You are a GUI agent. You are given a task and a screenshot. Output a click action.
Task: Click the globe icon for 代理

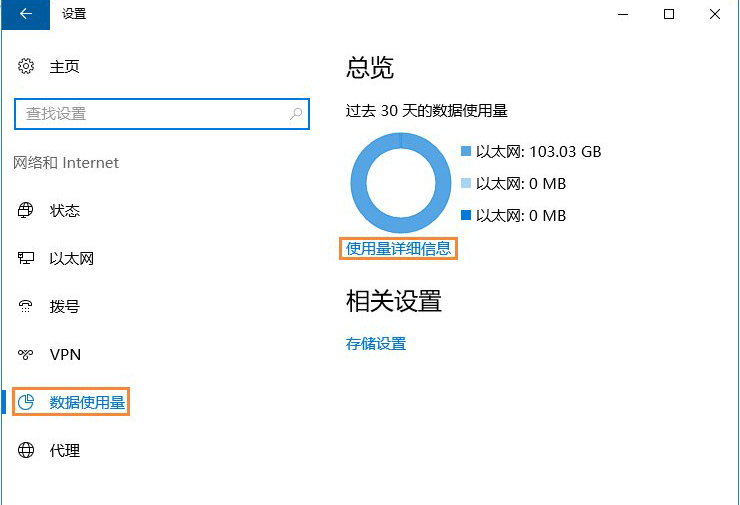click(x=25, y=450)
